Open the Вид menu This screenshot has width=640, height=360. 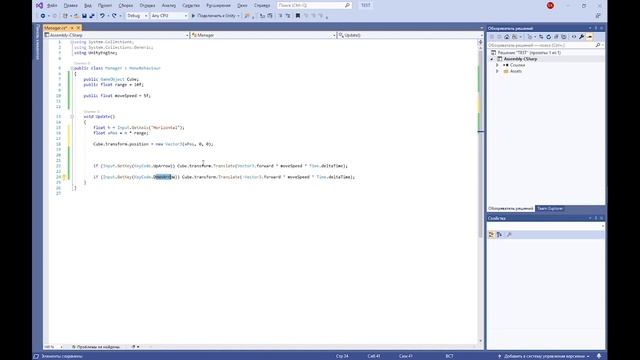click(x=88, y=6)
